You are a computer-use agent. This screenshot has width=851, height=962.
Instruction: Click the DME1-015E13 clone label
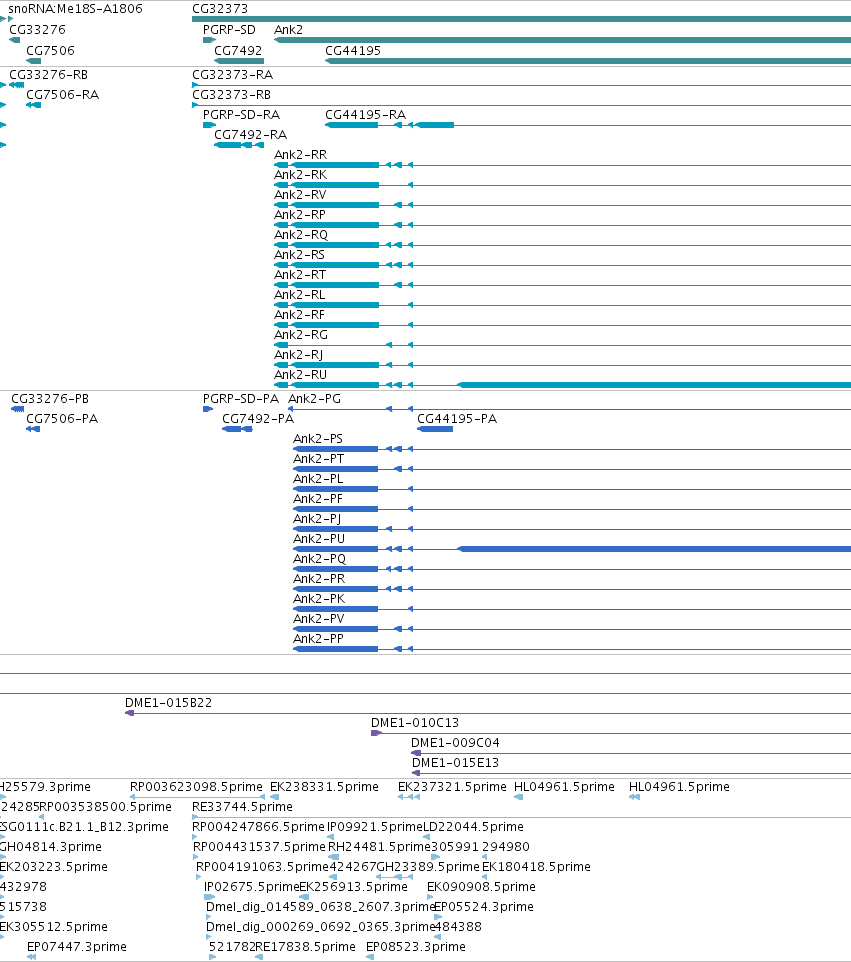click(455, 763)
